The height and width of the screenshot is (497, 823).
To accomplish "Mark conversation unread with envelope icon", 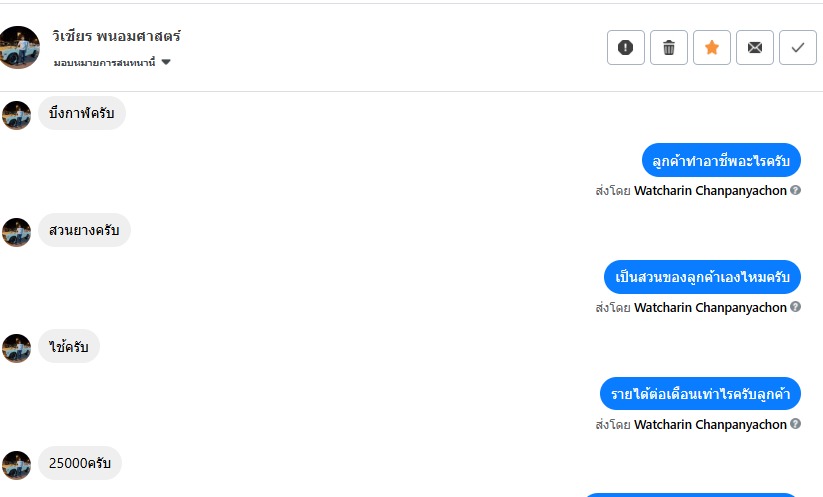I will (755, 48).
